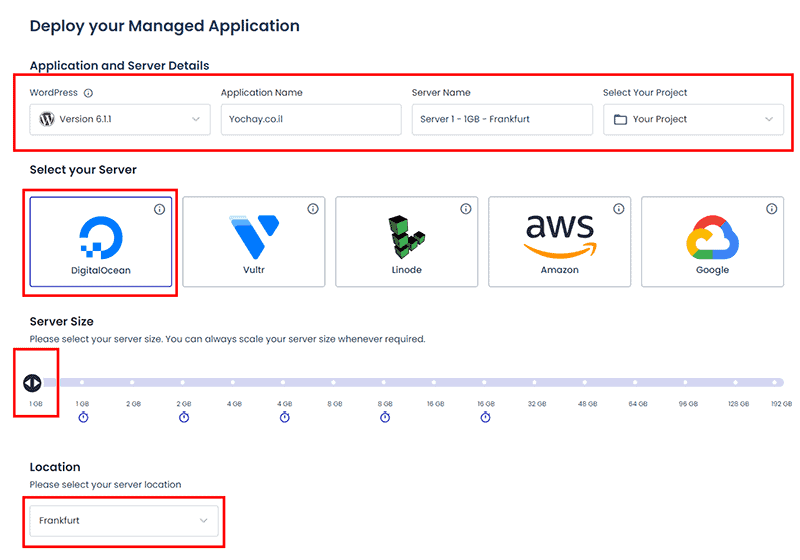This screenshot has height=560, width=800.
Task: Open info icon on DigitalOcean card
Action: click(160, 209)
